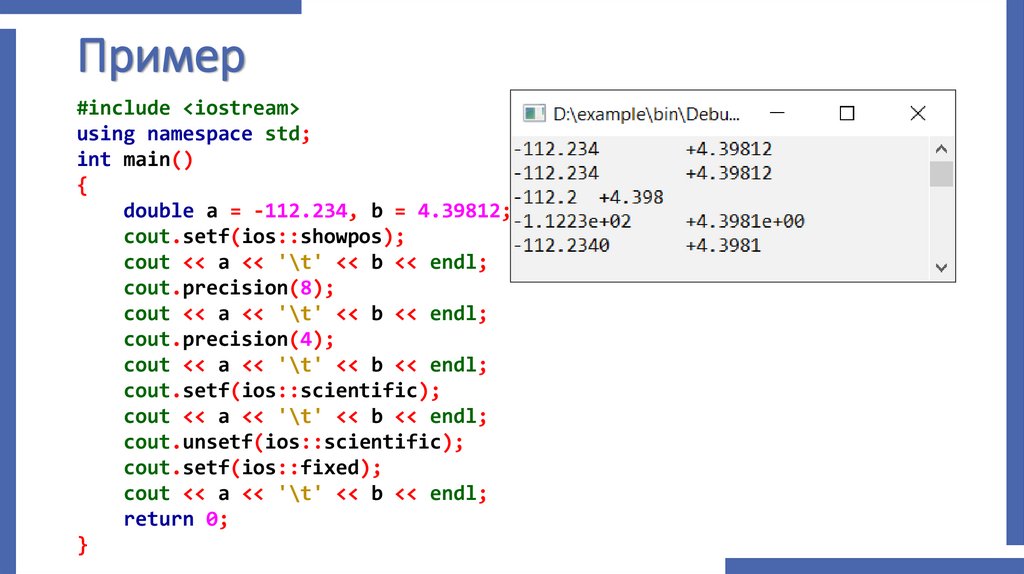Click output value -112.2 in console
Image resolution: width=1024 pixels, height=574 pixels.
(x=545, y=197)
